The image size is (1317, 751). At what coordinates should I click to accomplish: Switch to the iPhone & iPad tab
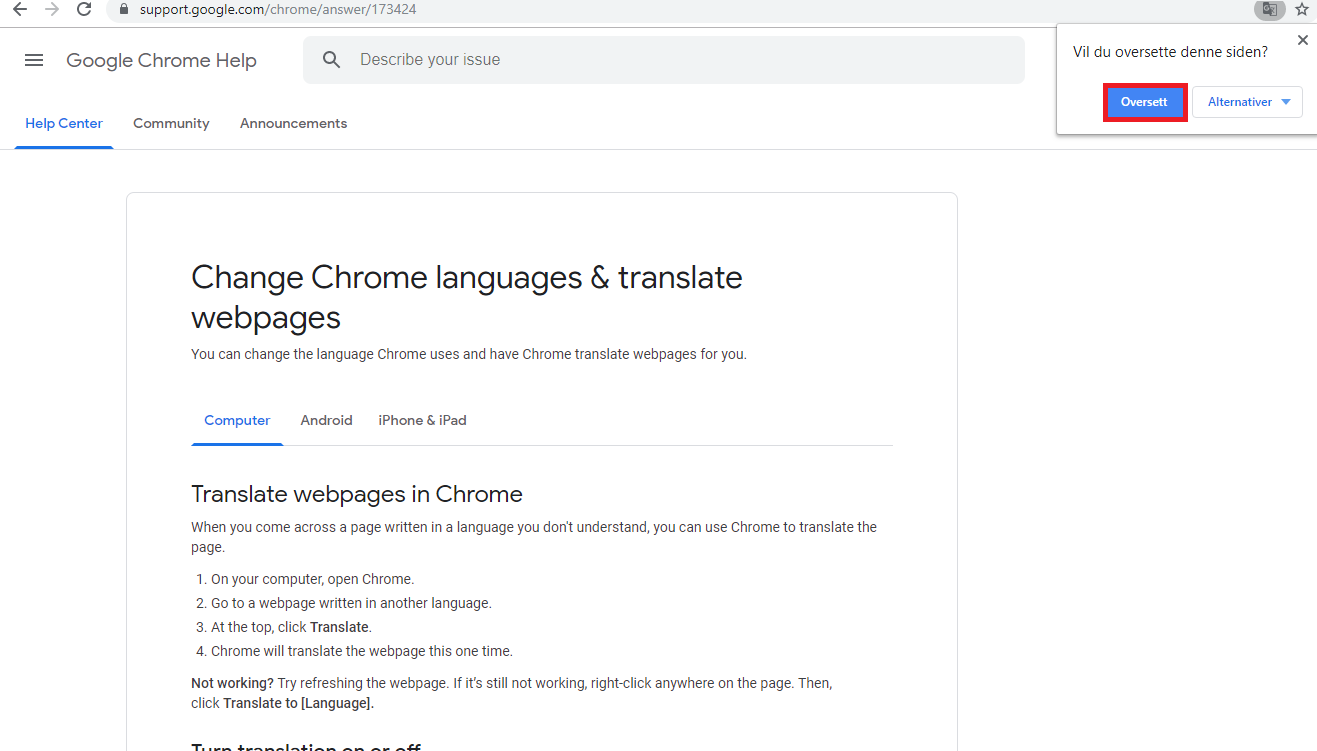pos(422,421)
